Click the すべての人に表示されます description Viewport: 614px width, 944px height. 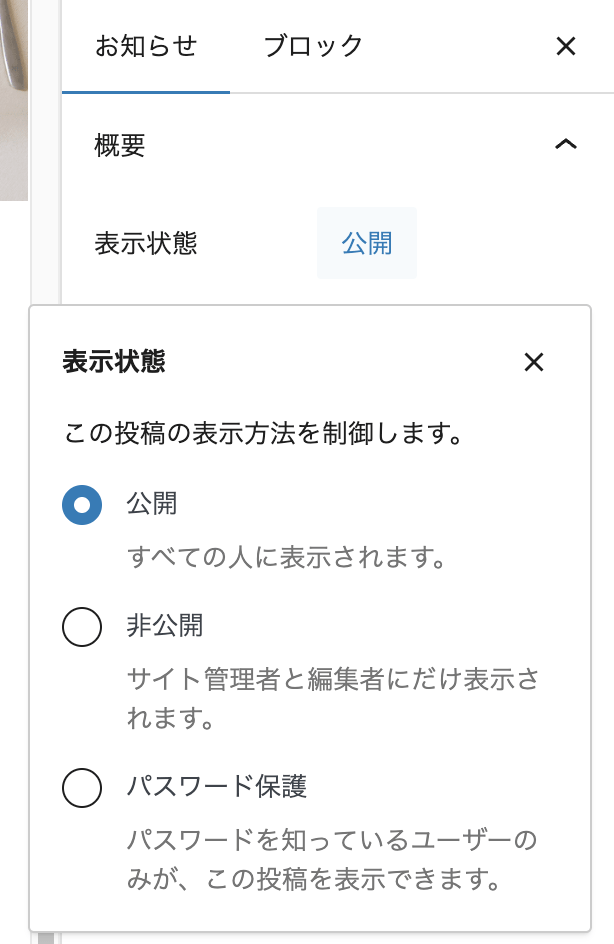287,557
